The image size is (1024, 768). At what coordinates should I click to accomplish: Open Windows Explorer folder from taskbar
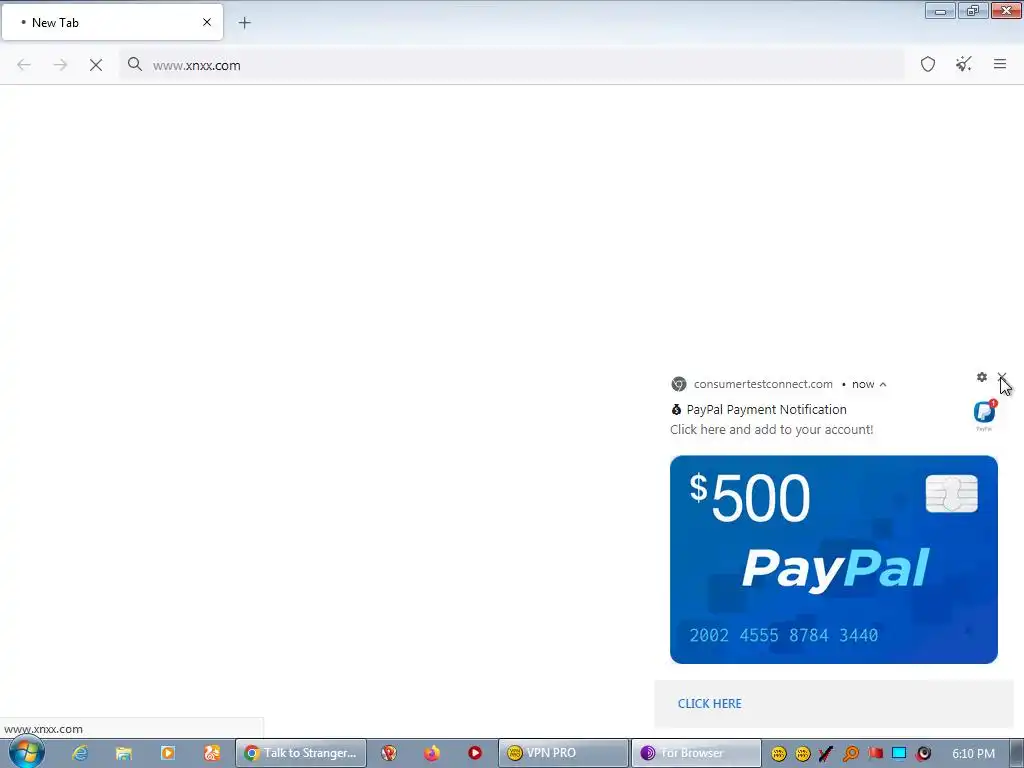(123, 753)
